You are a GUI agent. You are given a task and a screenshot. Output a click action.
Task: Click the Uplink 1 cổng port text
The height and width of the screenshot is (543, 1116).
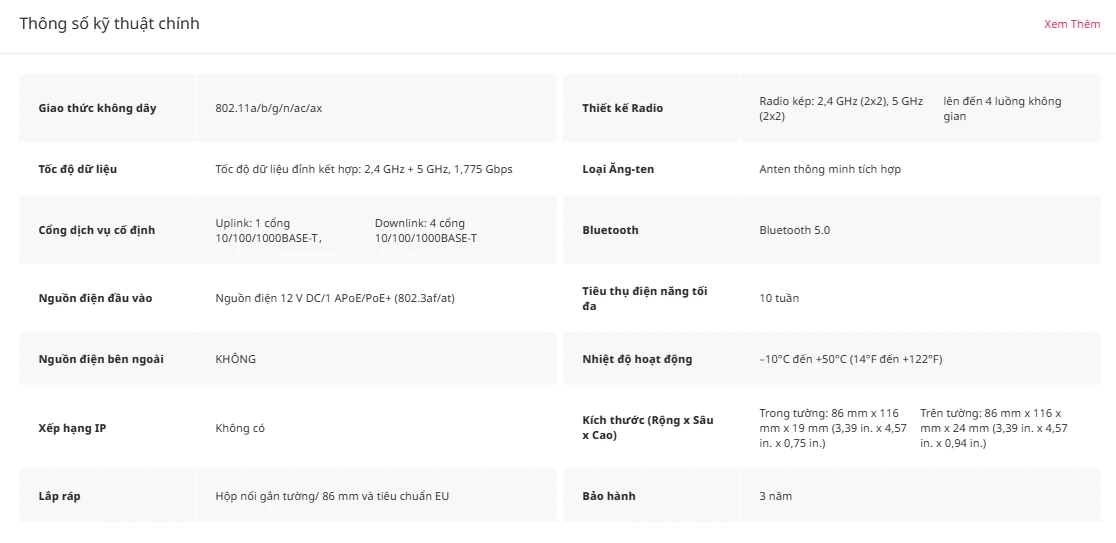point(269,231)
